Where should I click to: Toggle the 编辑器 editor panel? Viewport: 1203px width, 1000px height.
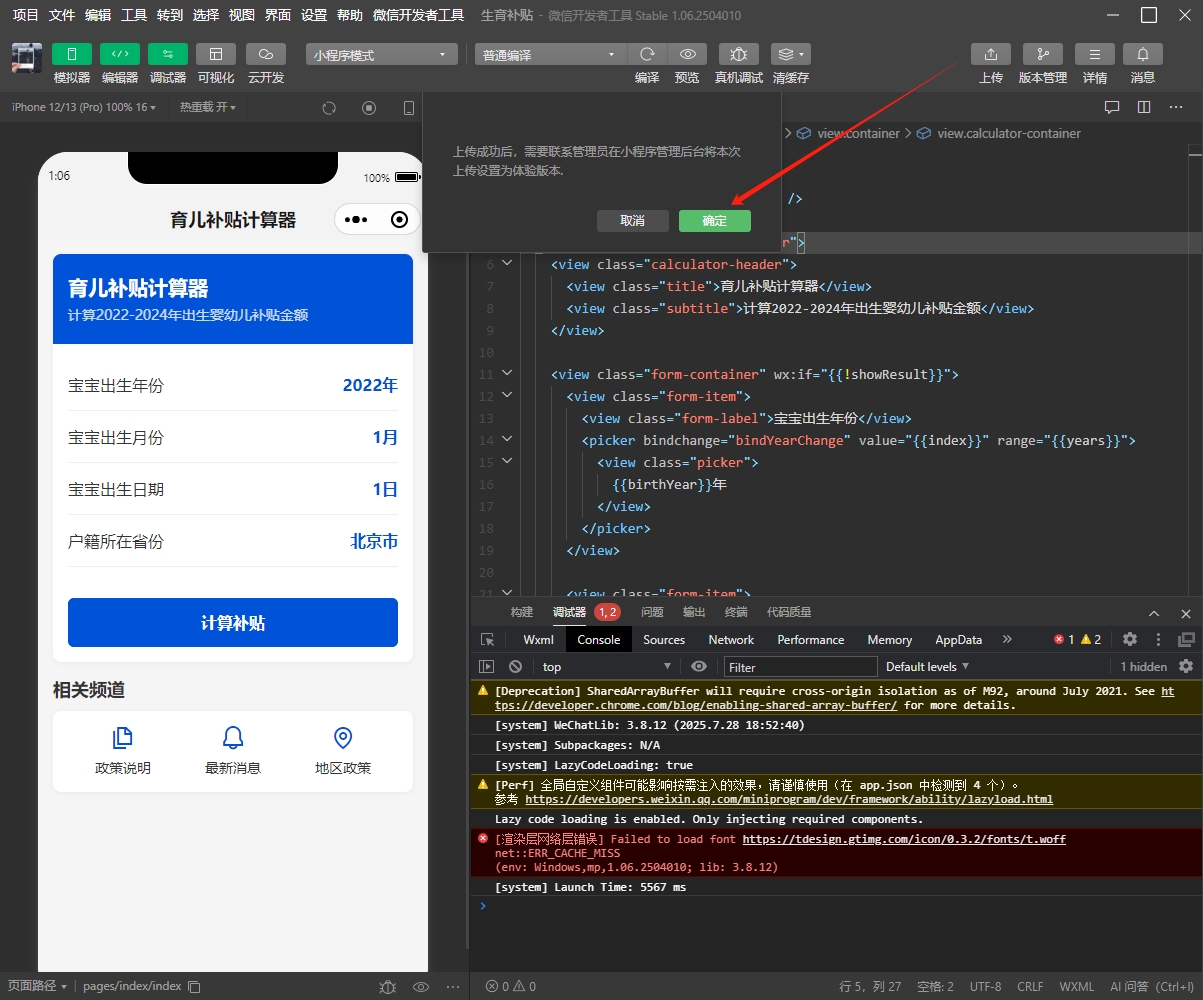point(120,54)
